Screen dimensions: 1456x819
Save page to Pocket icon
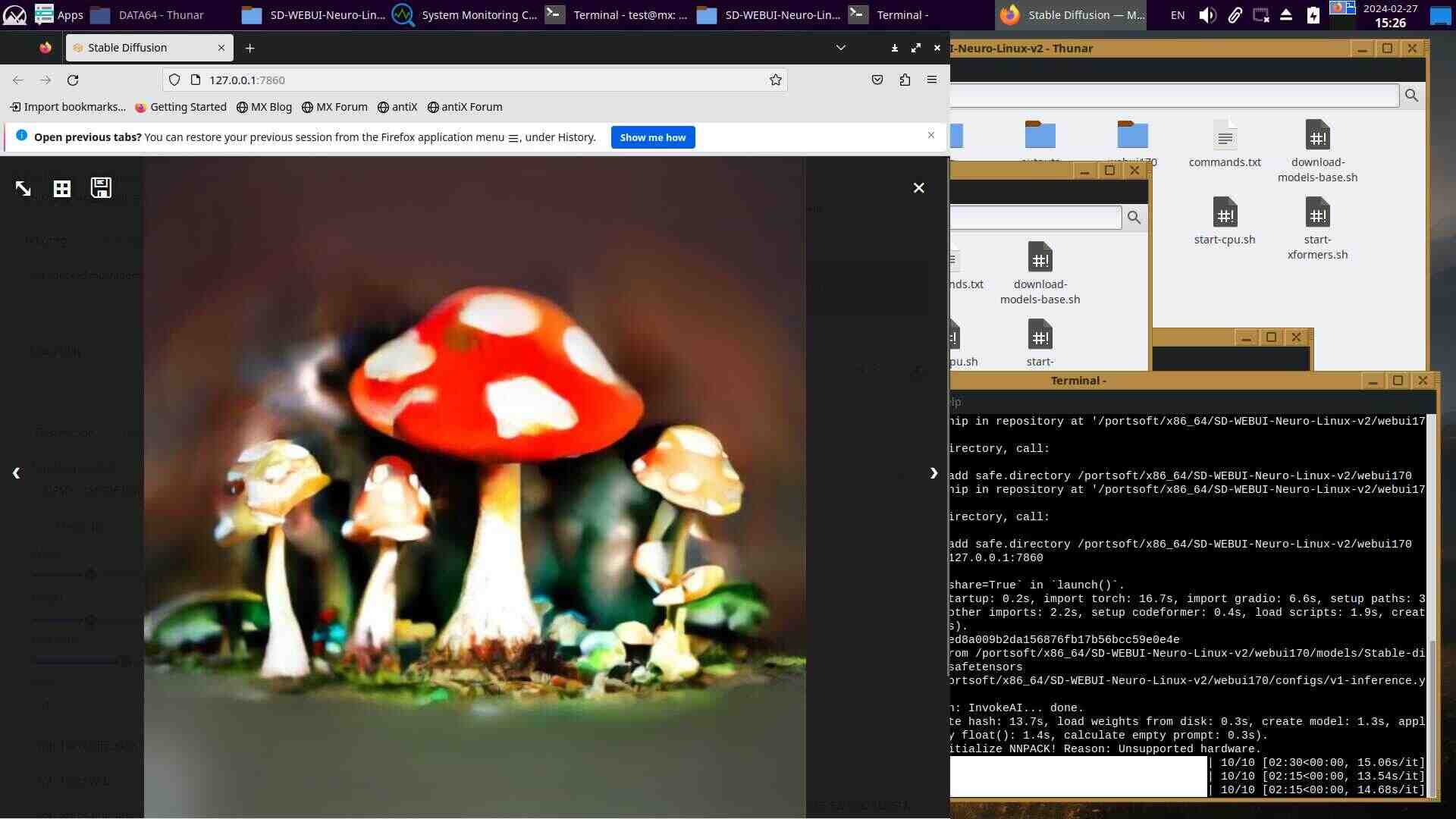pos(877,80)
